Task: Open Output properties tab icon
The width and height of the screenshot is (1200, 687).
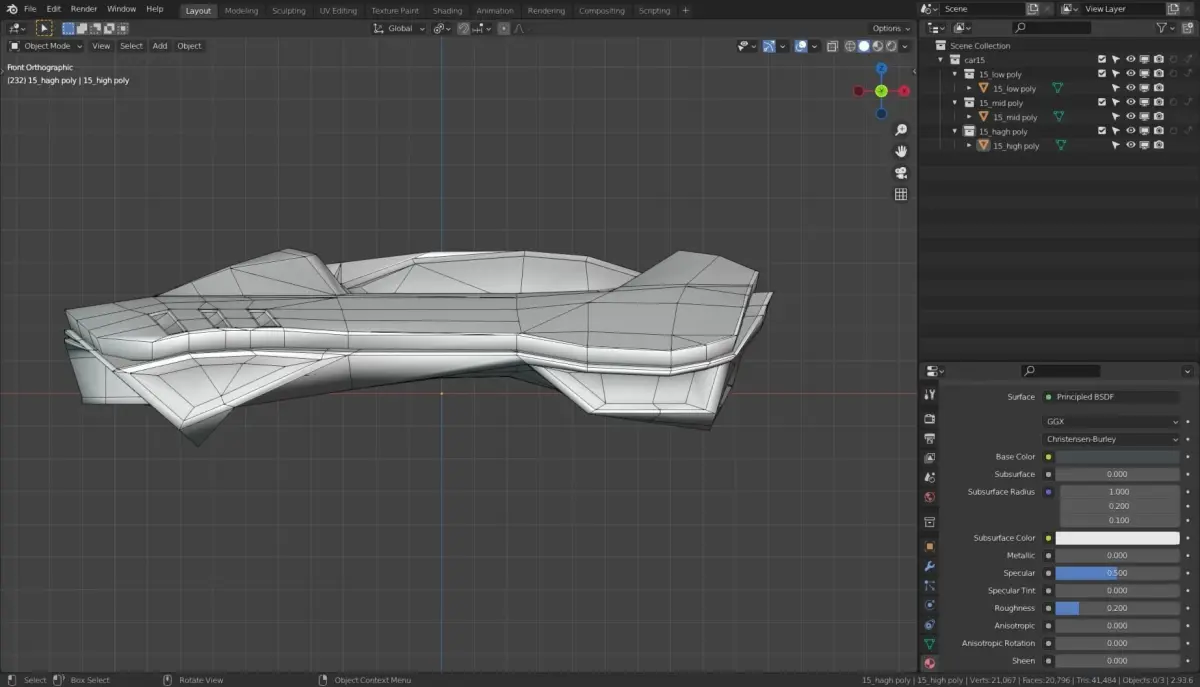Action: (x=930, y=439)
